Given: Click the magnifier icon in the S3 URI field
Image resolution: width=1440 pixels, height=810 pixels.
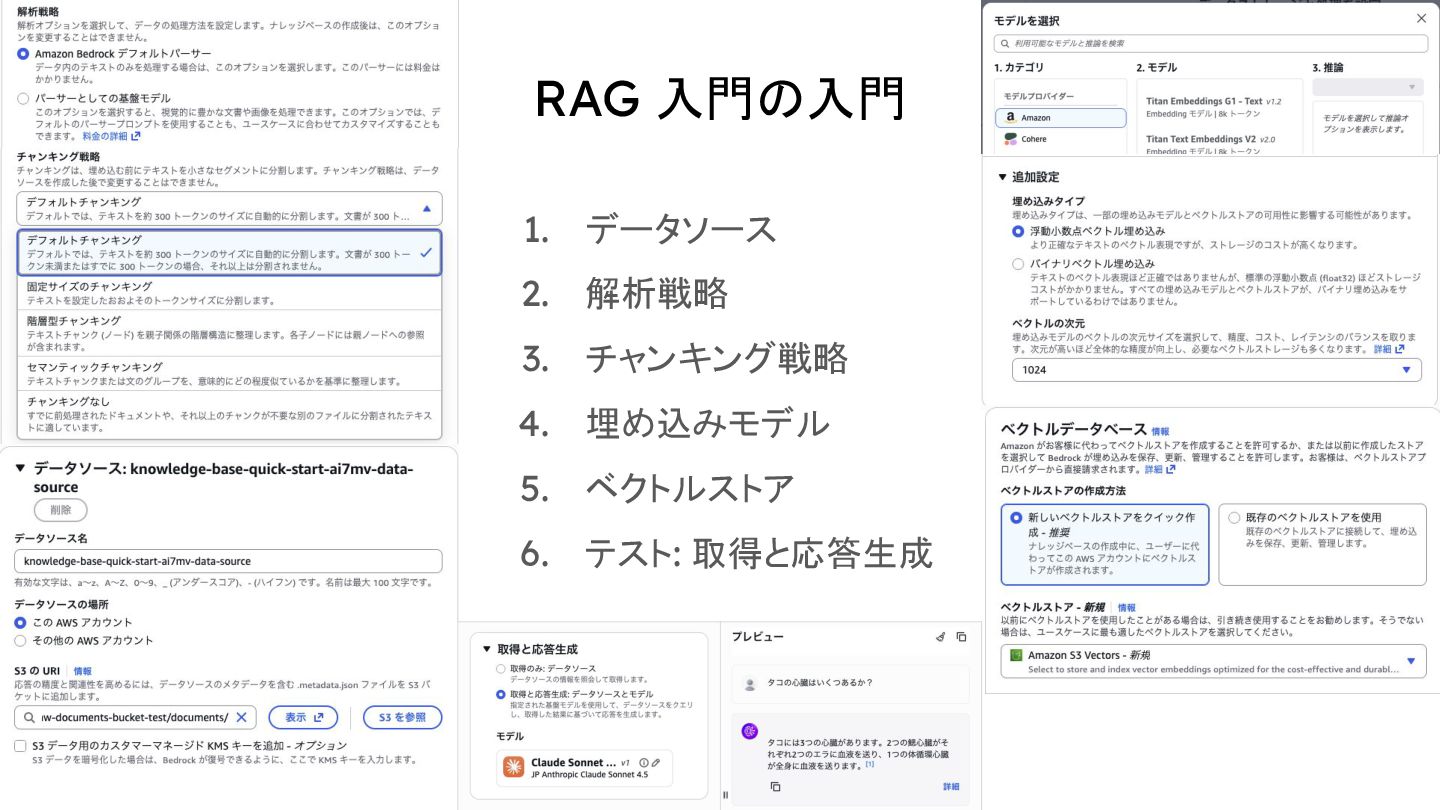Looking at the screenshot, I should coord(29,718).
